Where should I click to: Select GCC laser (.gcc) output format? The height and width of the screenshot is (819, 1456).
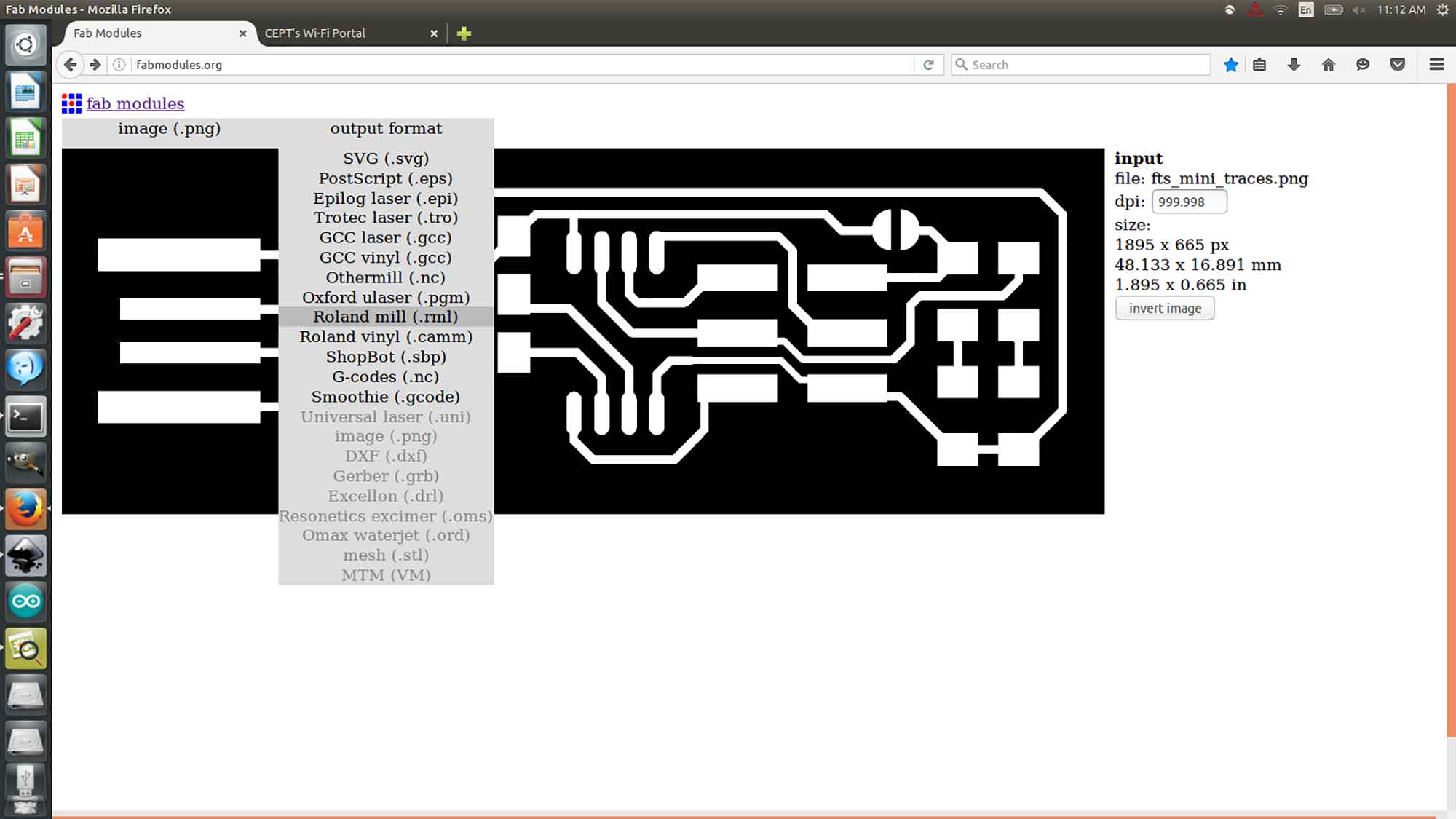pos(386,237)
